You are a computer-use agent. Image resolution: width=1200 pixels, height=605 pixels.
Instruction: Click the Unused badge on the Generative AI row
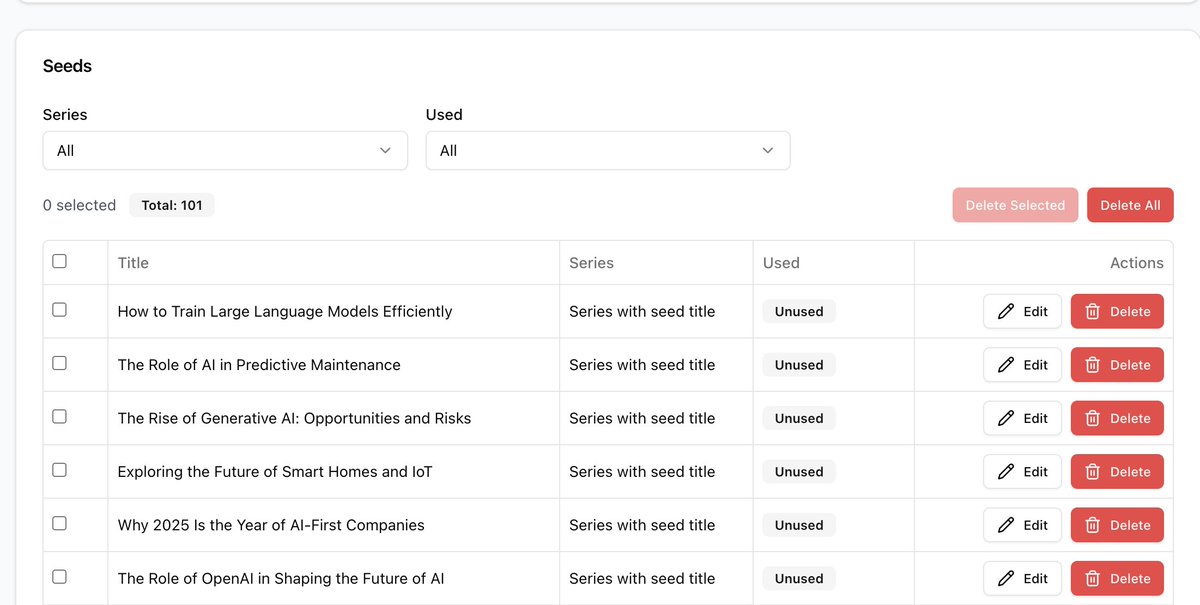(799, 418)
